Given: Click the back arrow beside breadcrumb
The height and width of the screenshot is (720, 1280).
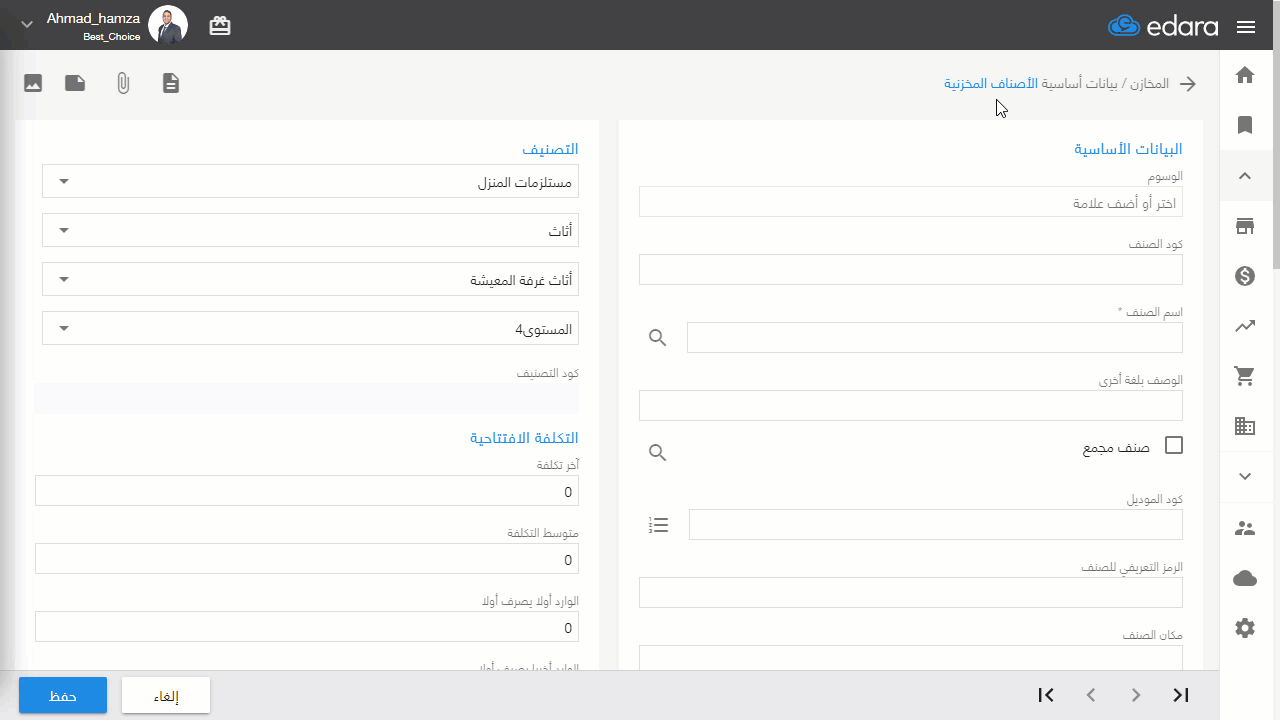Looking at the screenshot, I should 1188,84.
